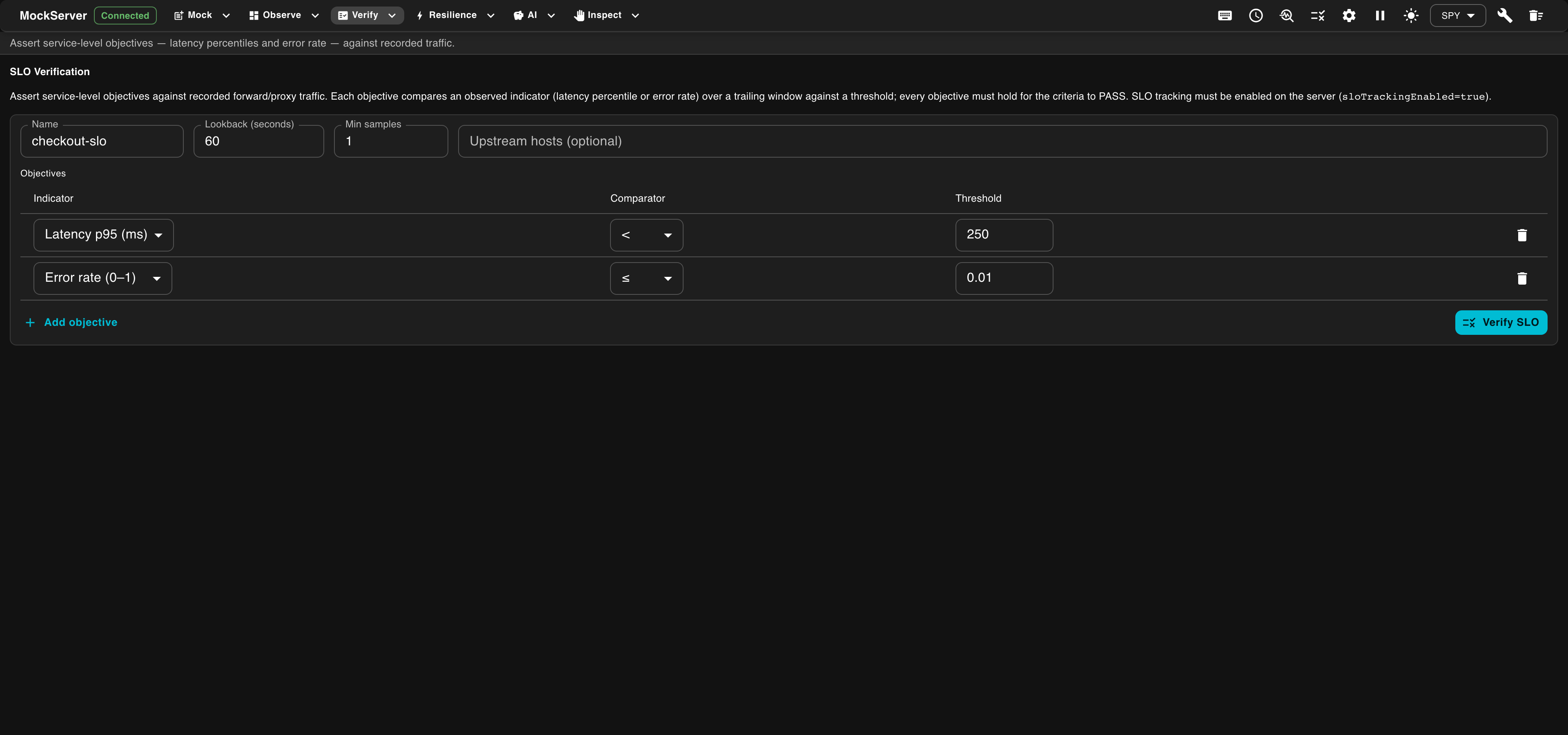Open the AI menu
The width and height of the screenshot is (1568, 735).
[x=534, y=15]
